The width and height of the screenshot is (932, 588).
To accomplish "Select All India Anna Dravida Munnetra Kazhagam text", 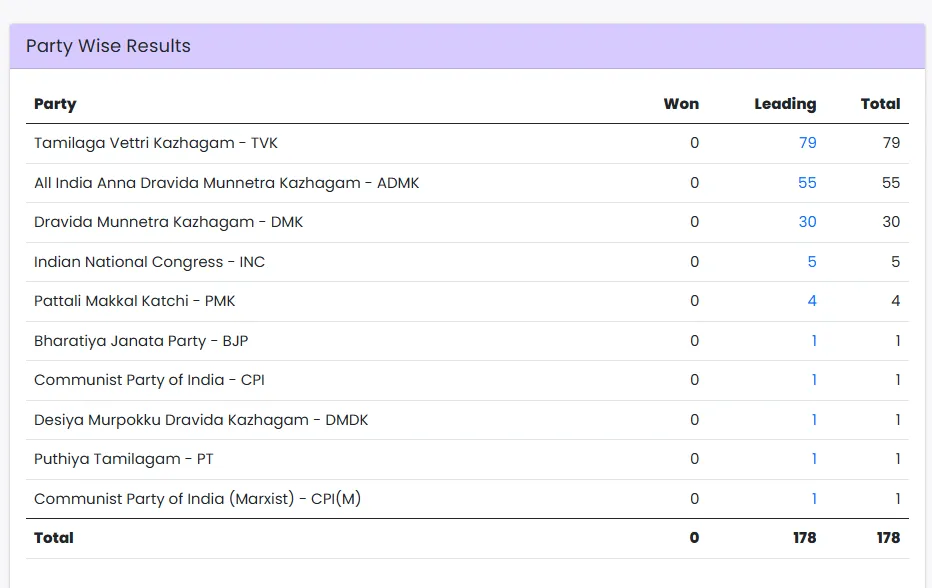I will tap(197, 183).
